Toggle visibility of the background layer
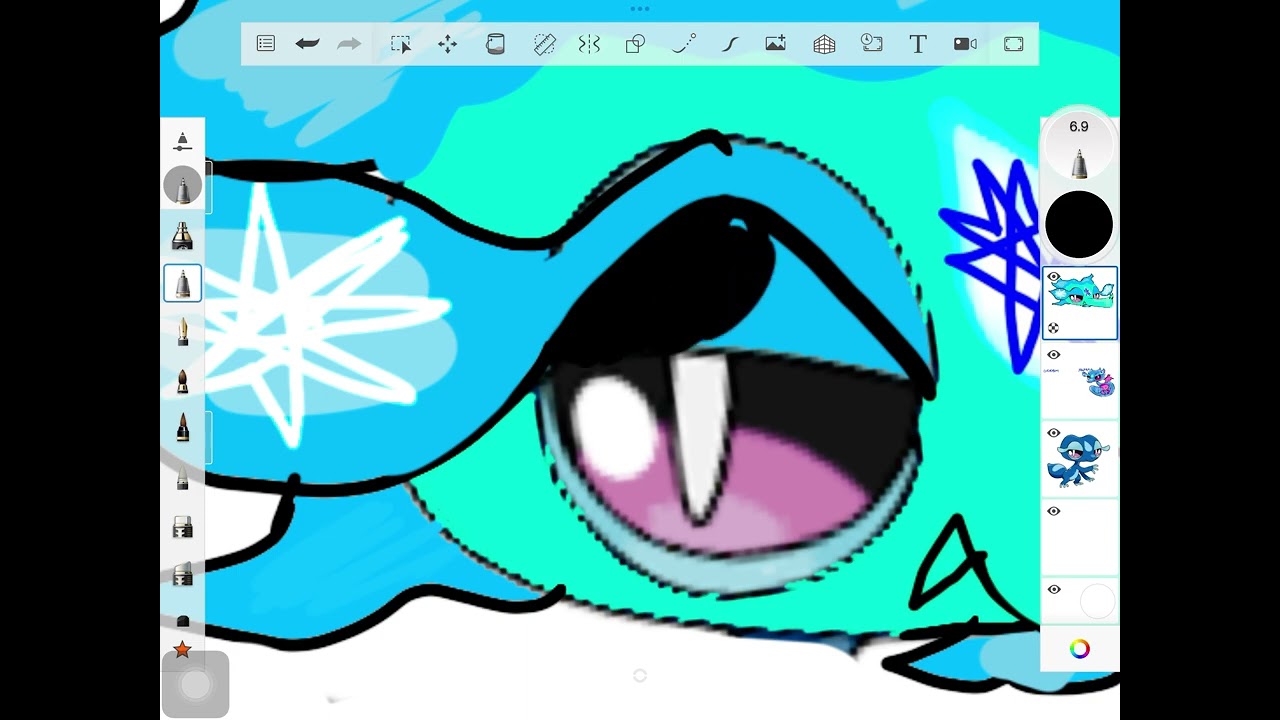The image size is (1280, 720). coord(1053,589)
